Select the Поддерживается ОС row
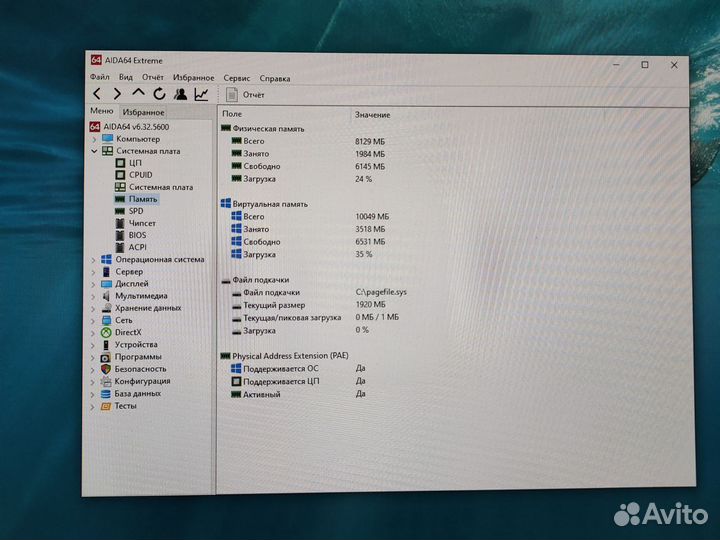 (x=298, y=369)
